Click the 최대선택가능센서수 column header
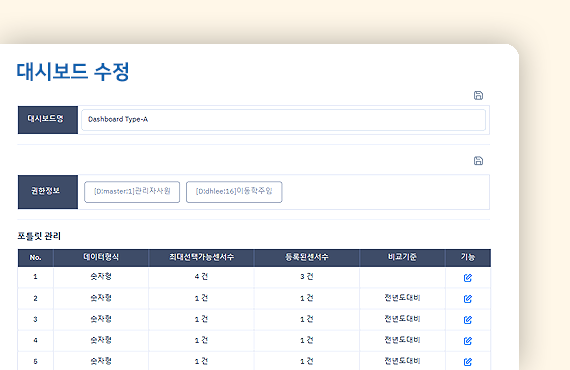The height and width of the screenshot is (370, 570). point(201,258)
